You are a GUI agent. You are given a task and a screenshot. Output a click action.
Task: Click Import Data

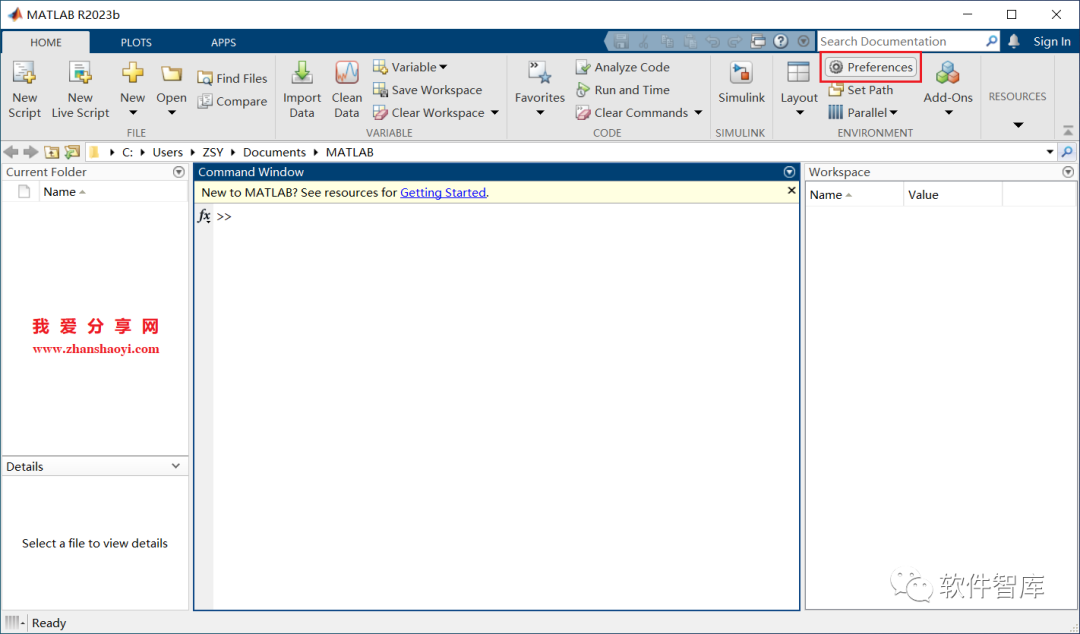coord(302,90)
